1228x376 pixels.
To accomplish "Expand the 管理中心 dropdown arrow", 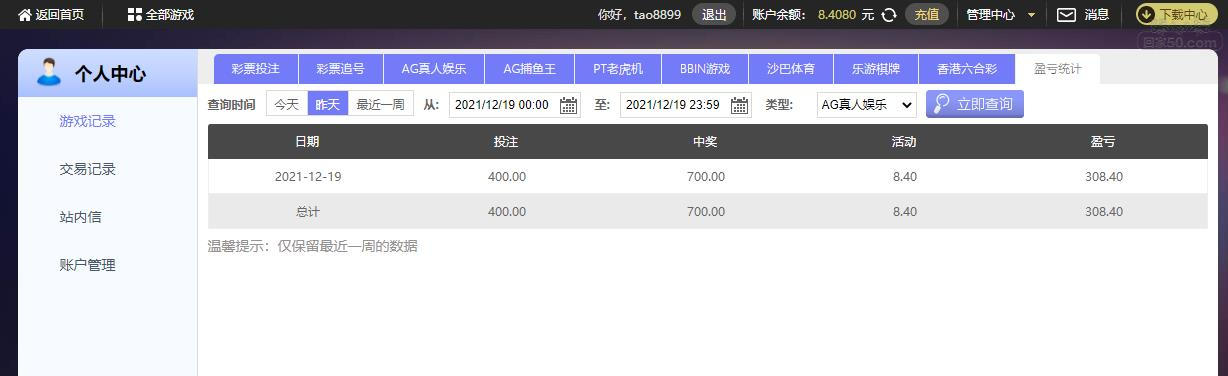I will click(1032, 15).
